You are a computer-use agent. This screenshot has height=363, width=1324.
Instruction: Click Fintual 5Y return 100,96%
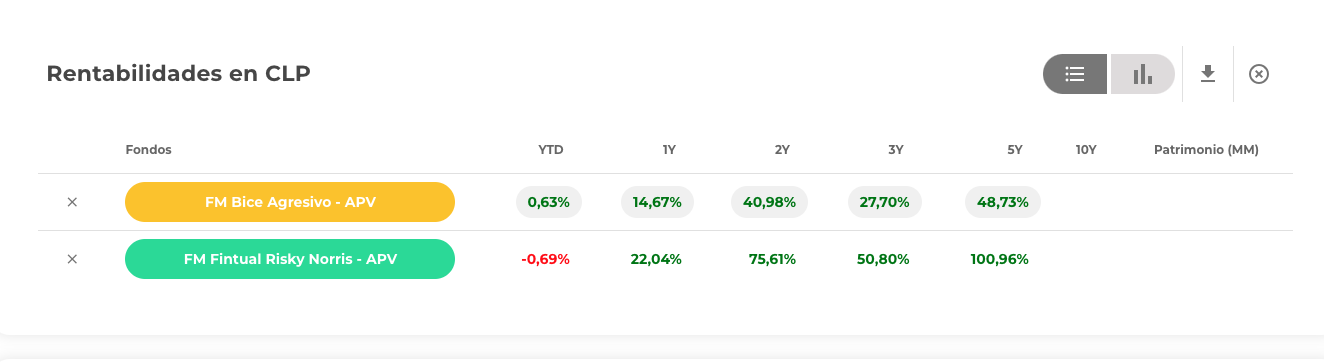tap(999, 259)
